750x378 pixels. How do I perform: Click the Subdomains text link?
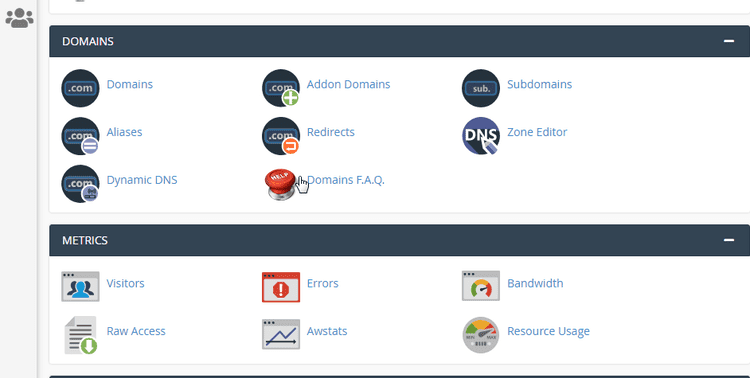tap(540, 84)
